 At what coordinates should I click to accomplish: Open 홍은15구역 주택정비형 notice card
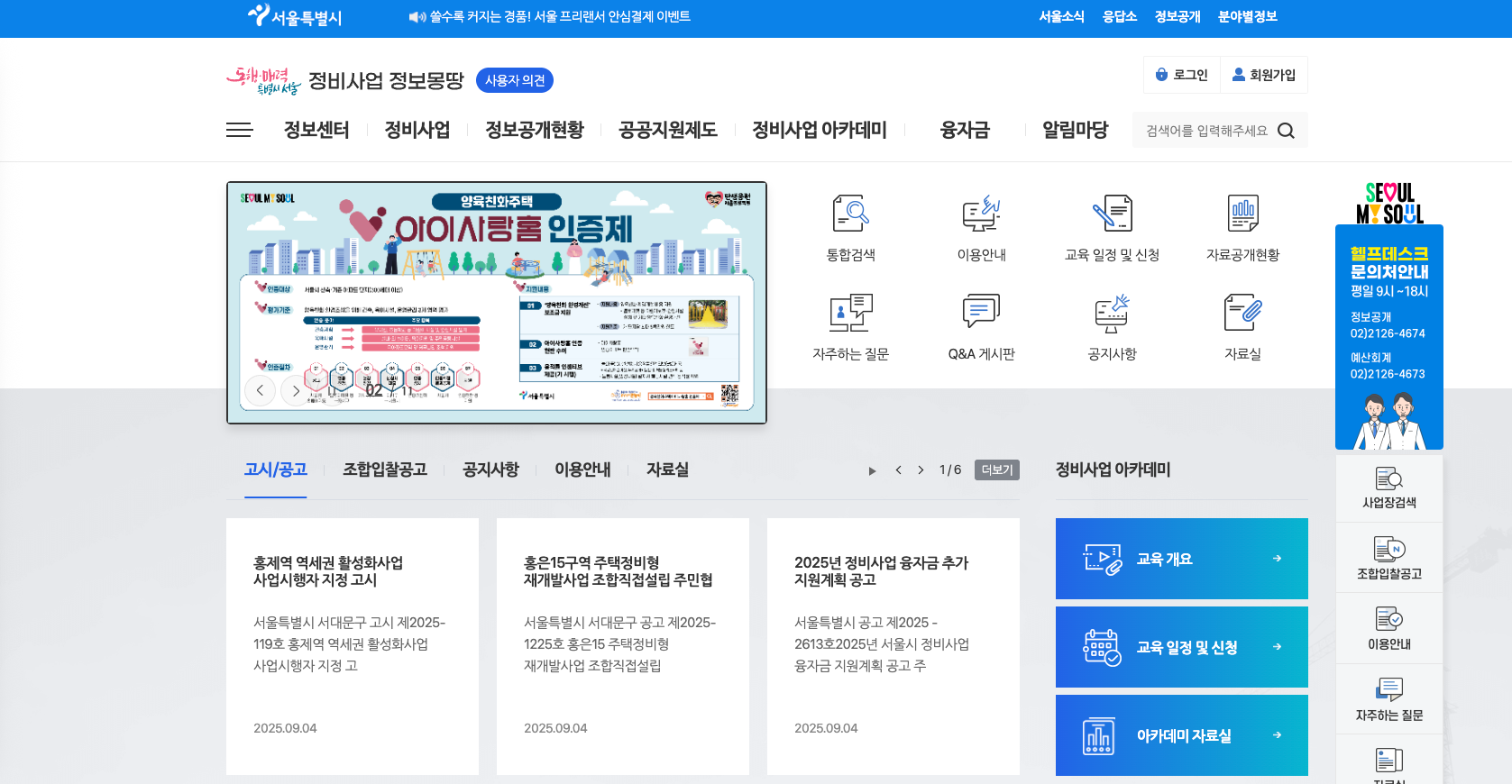(x=623, y=646)
